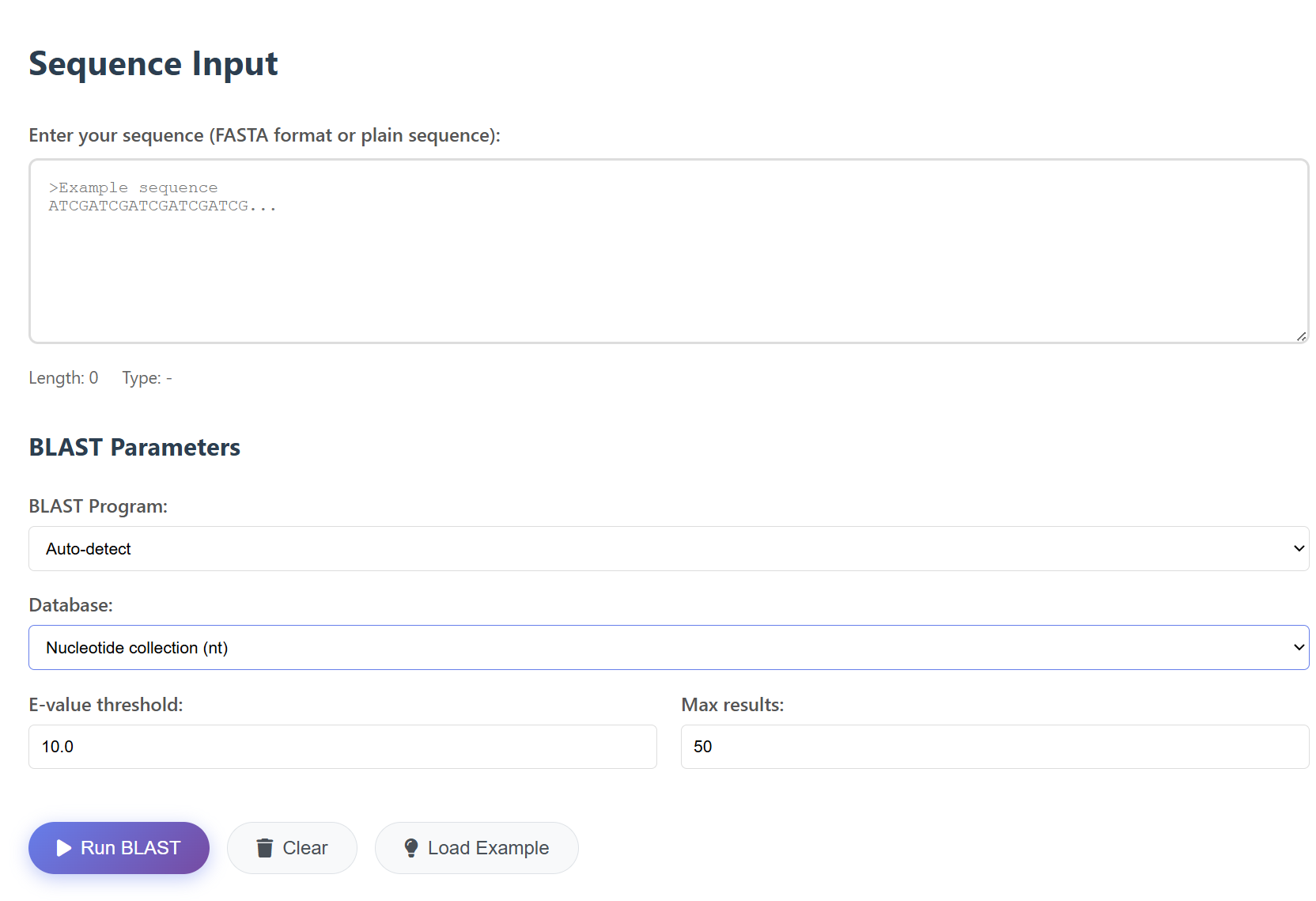Screen dimensions: 1316x901
Task: Click the Max results field
Action: (995, 747)
